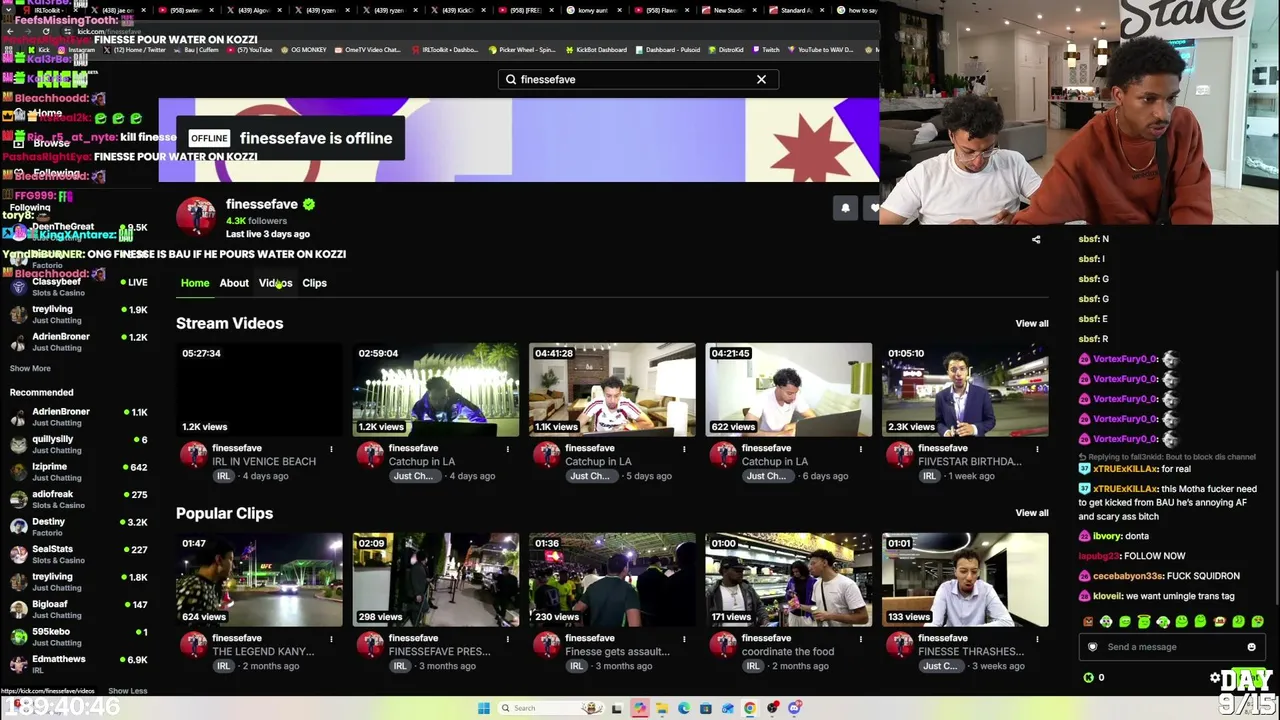The height and width of the screenshot is (720, 1280).
Task: Open finessefave's large profile avatar
Action: [196, 216]
